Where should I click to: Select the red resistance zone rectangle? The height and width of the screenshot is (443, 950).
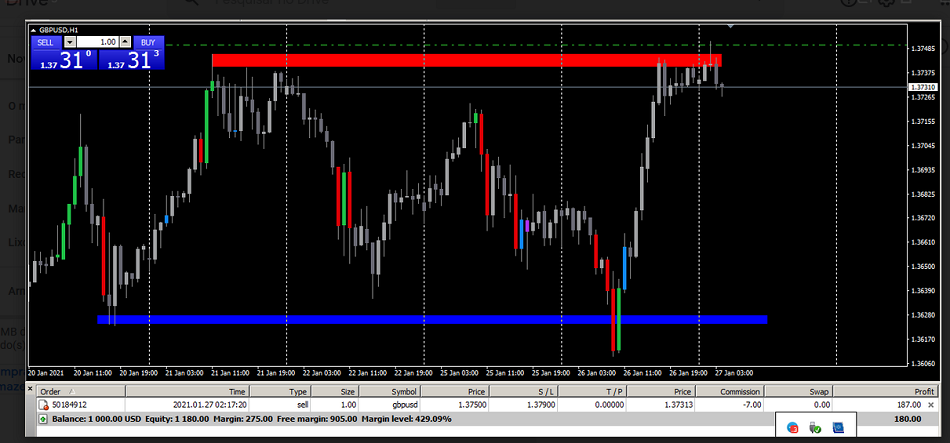465,60
